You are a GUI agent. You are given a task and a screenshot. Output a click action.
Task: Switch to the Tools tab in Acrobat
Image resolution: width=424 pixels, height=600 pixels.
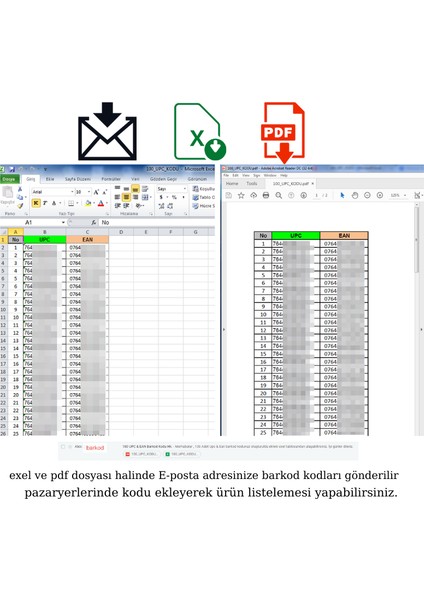(x=252, y=184)
